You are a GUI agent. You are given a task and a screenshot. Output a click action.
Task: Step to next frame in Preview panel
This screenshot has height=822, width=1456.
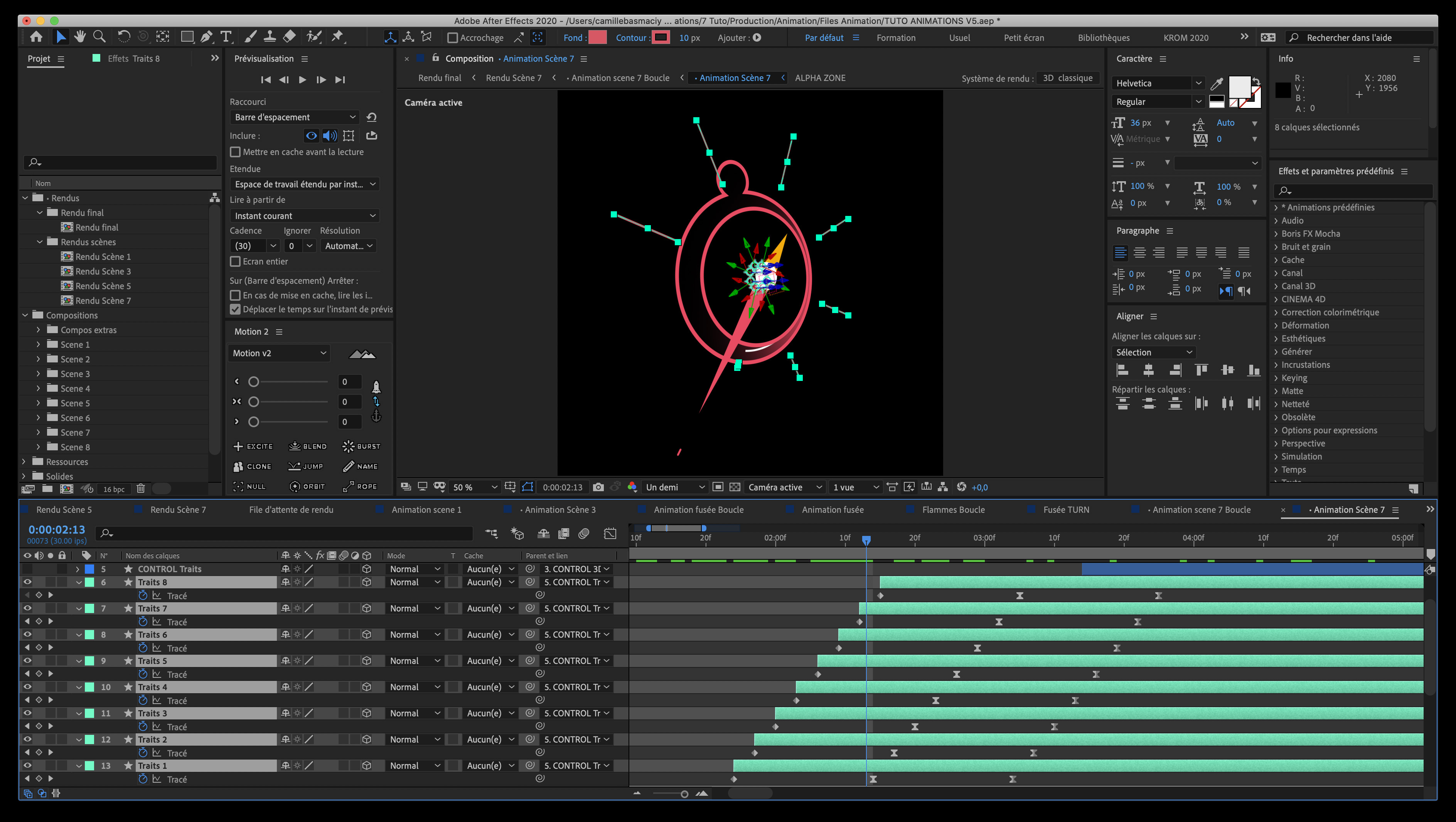(320, 80)
